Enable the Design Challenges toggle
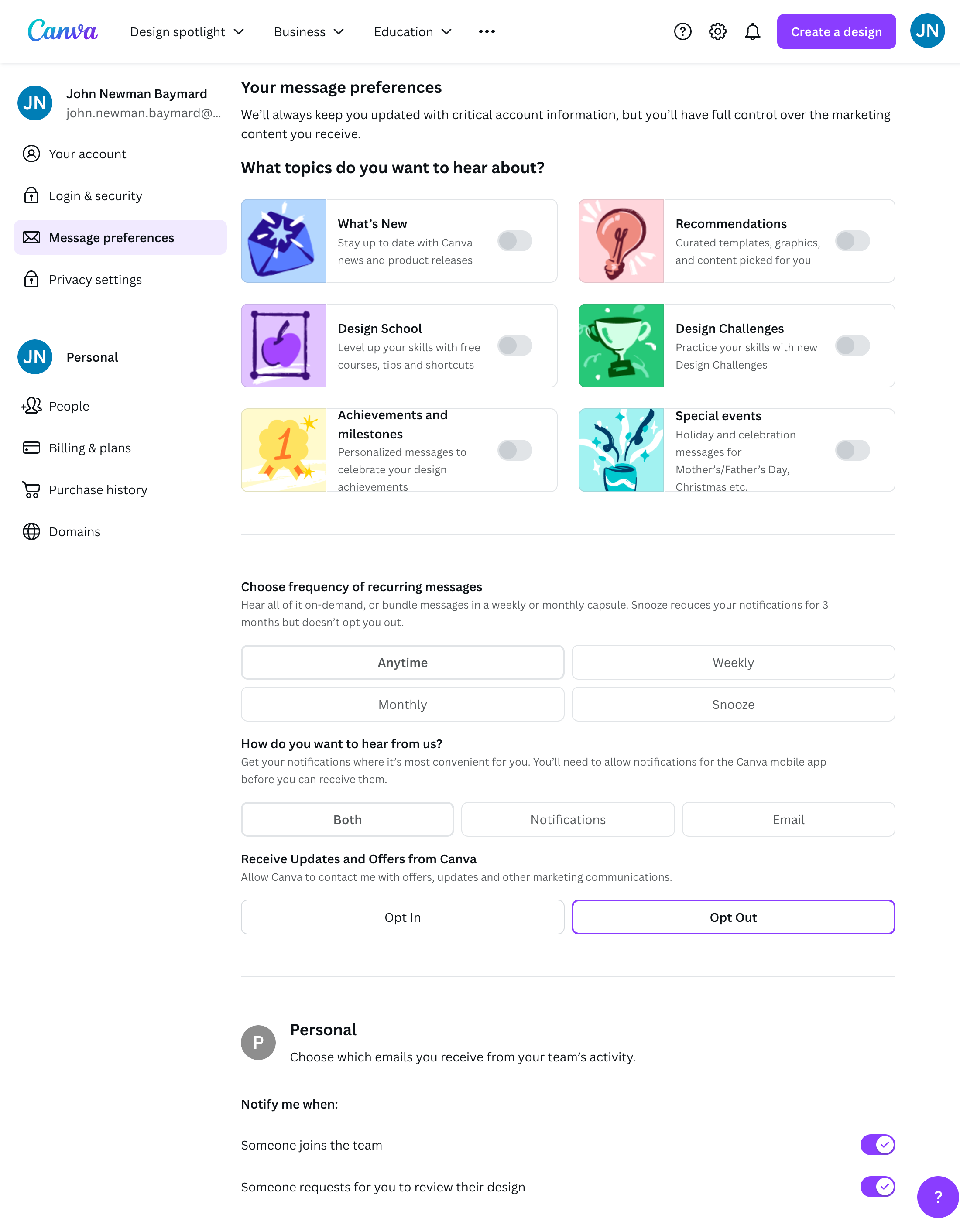Viewport: 960px width, 1232px height. point(852,345)
